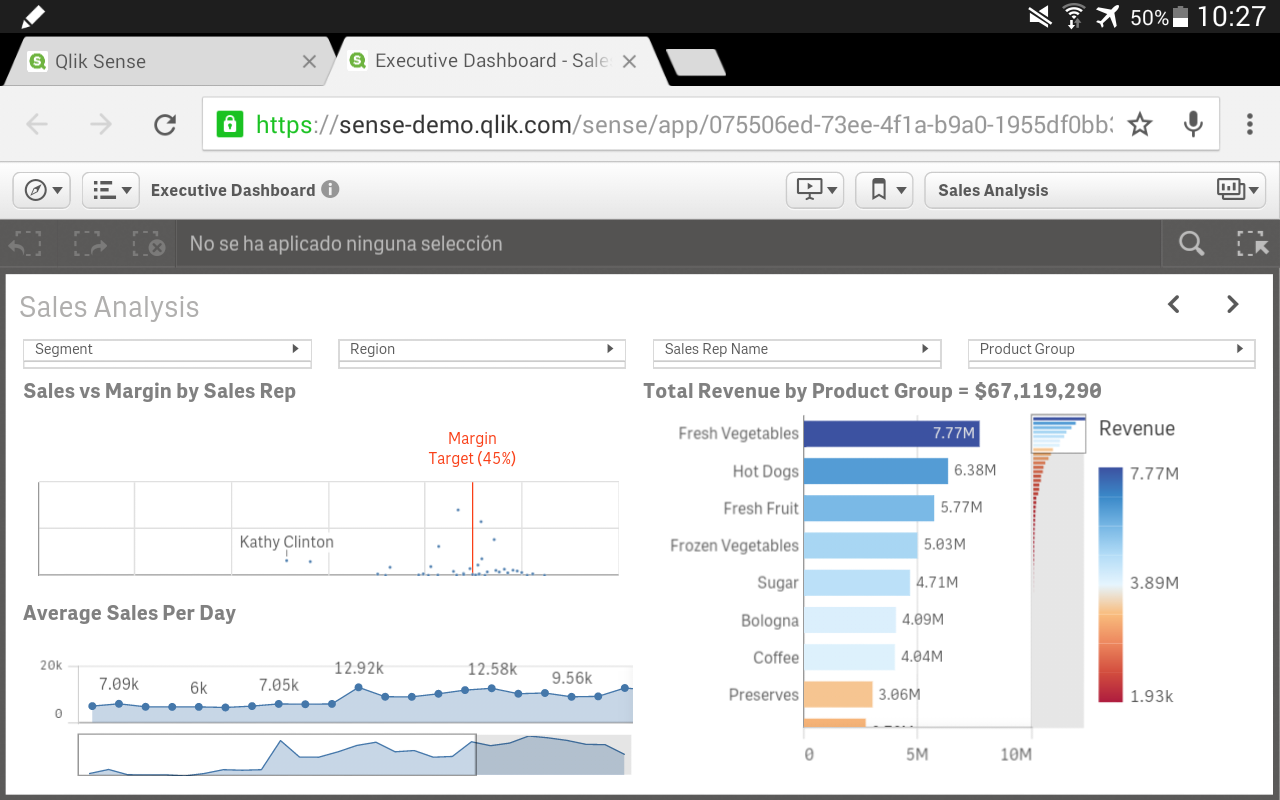Open smart search magnifier

[x=1191, y=244]
